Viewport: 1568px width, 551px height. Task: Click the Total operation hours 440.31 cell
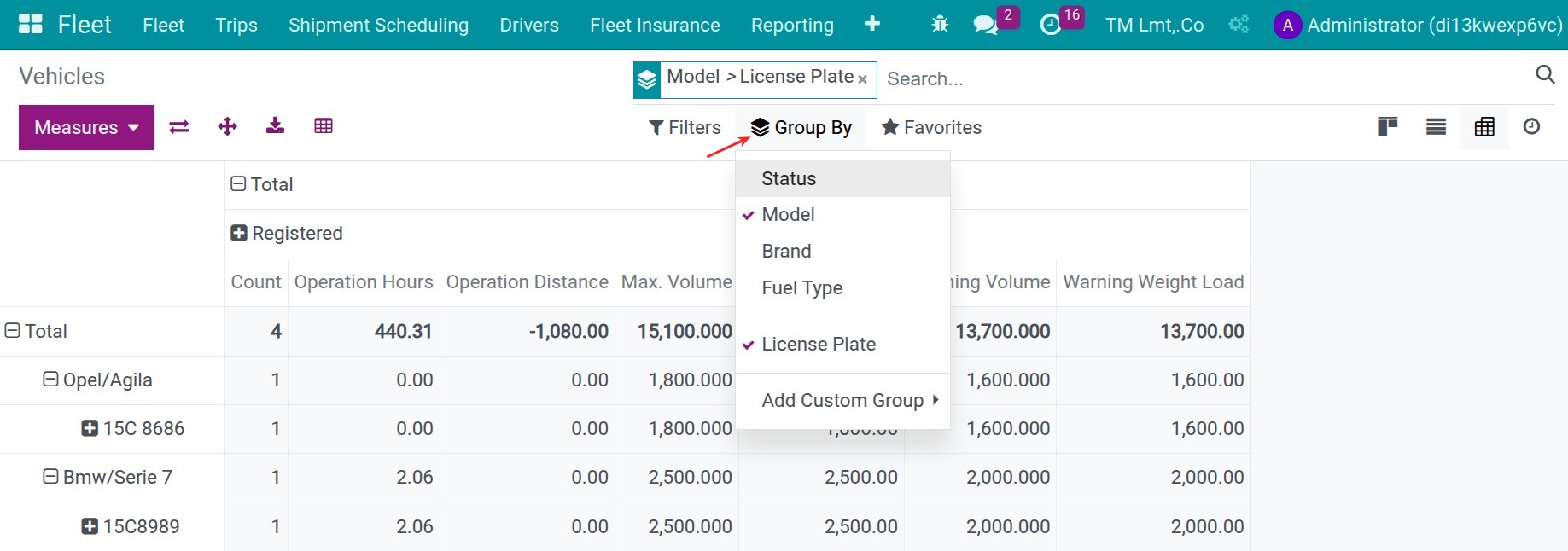pyautogui.click(x=364, y=331)
